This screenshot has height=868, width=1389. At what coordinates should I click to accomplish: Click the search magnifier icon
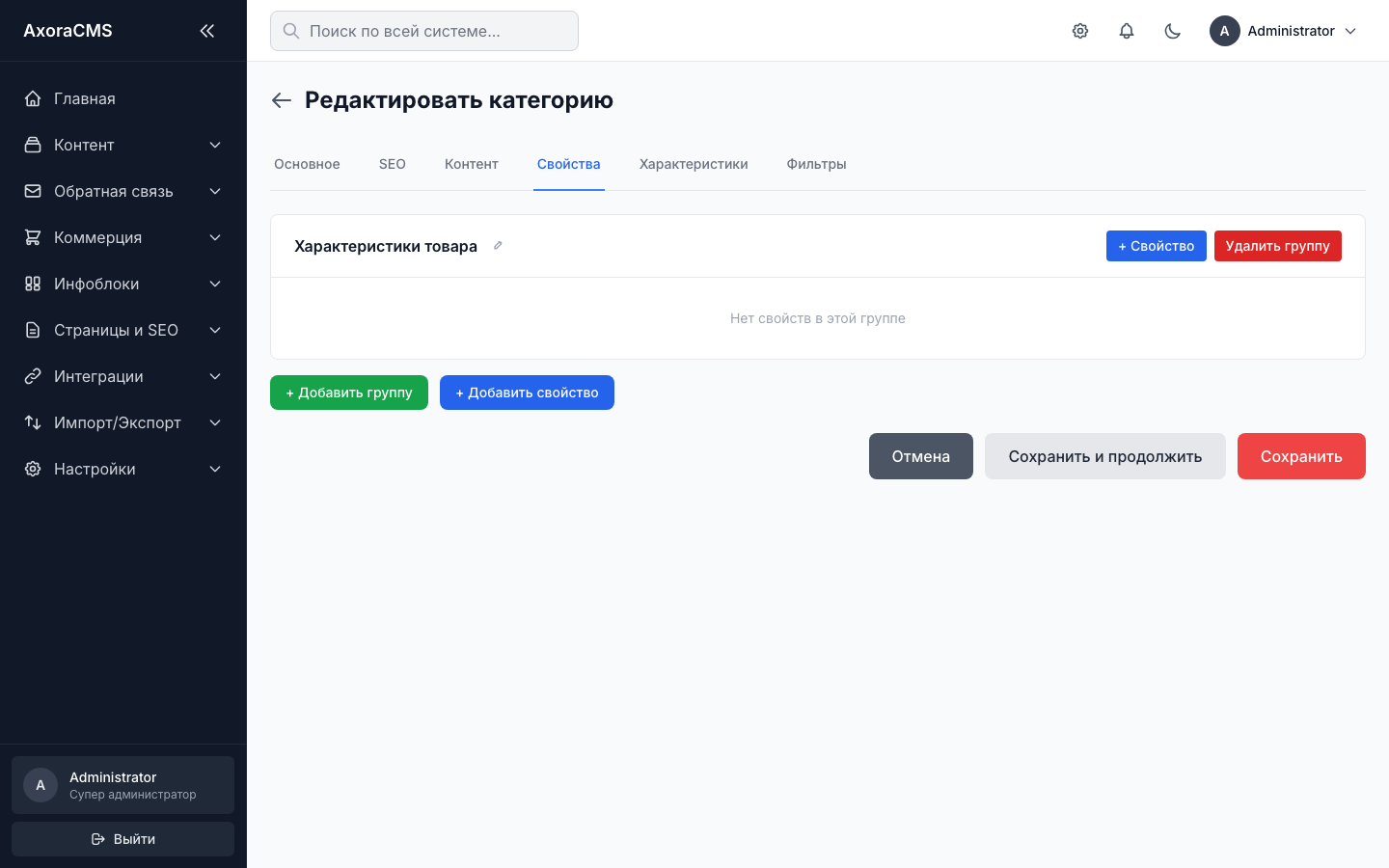pos(291,31)
